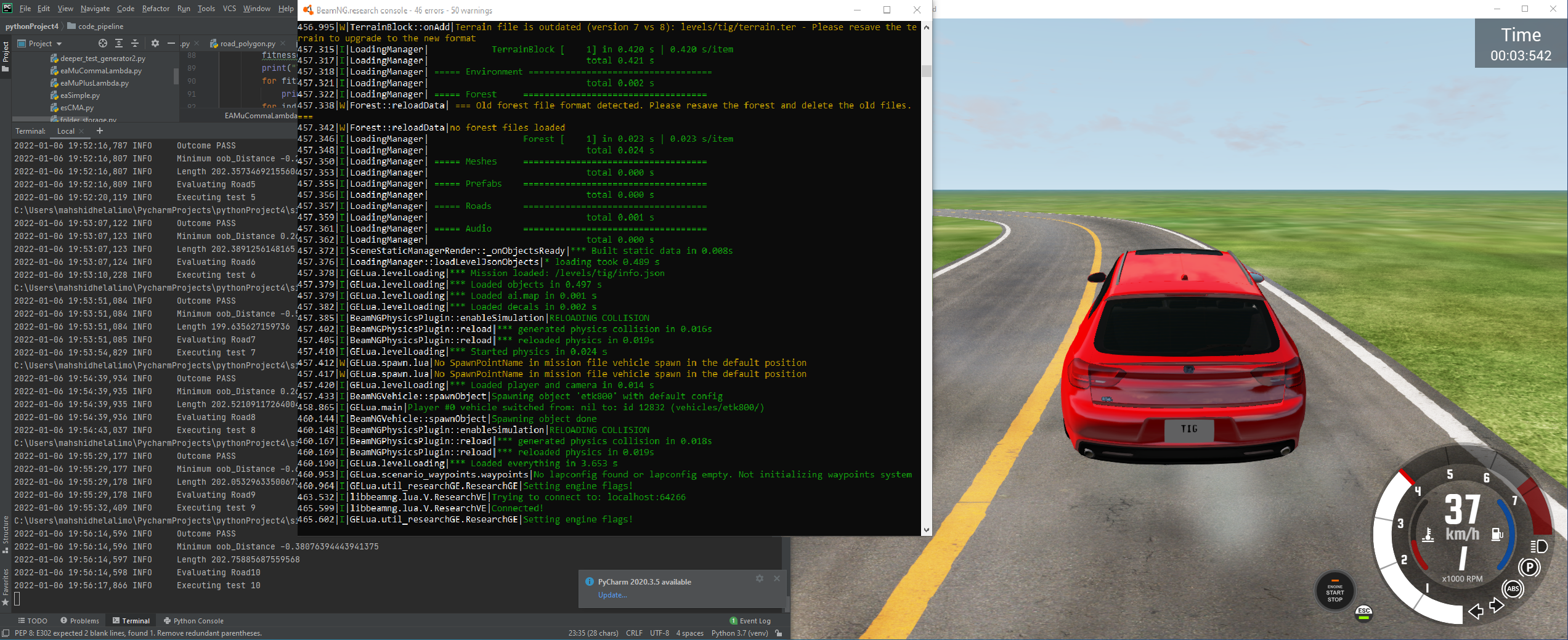Click the Update... link in PyCharm notification
1568x640 pixels.
click(x=612, y=595)
